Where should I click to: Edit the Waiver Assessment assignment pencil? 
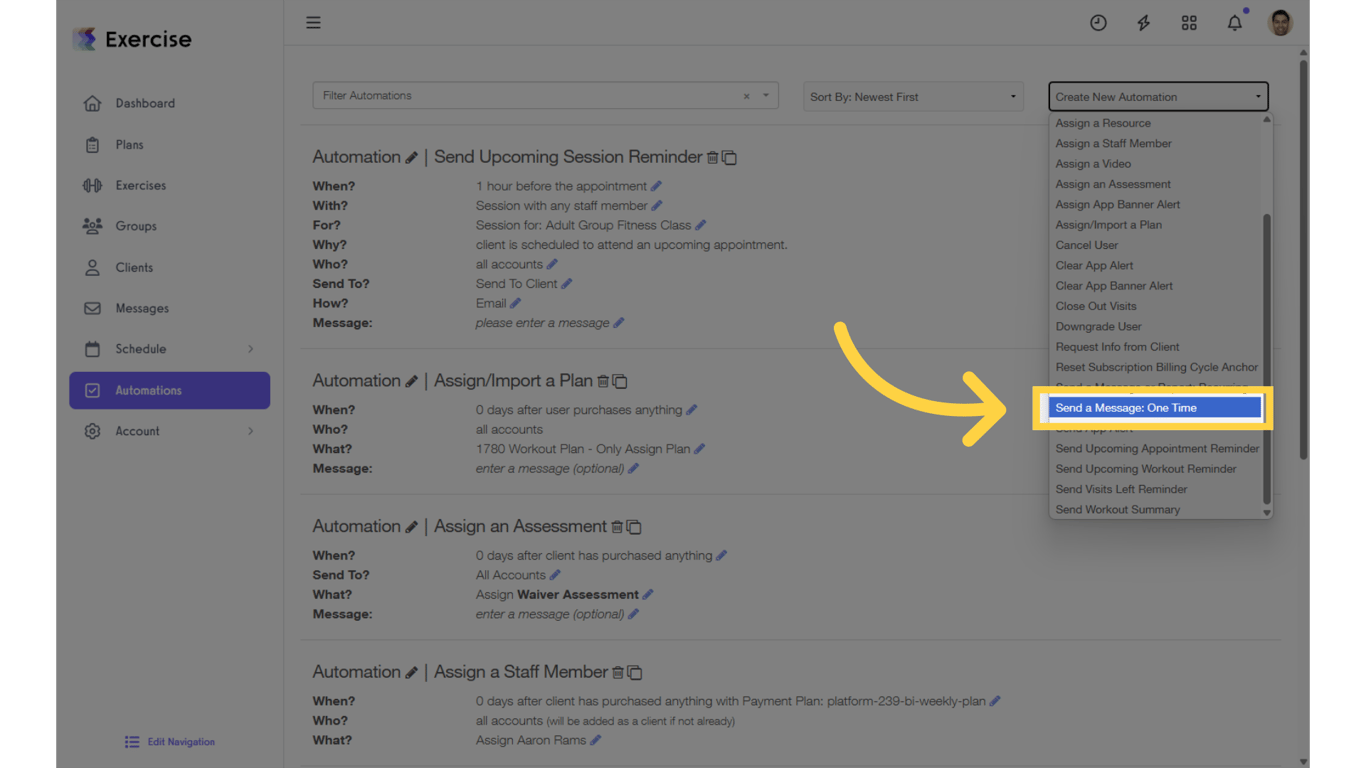tap(649, 594)
